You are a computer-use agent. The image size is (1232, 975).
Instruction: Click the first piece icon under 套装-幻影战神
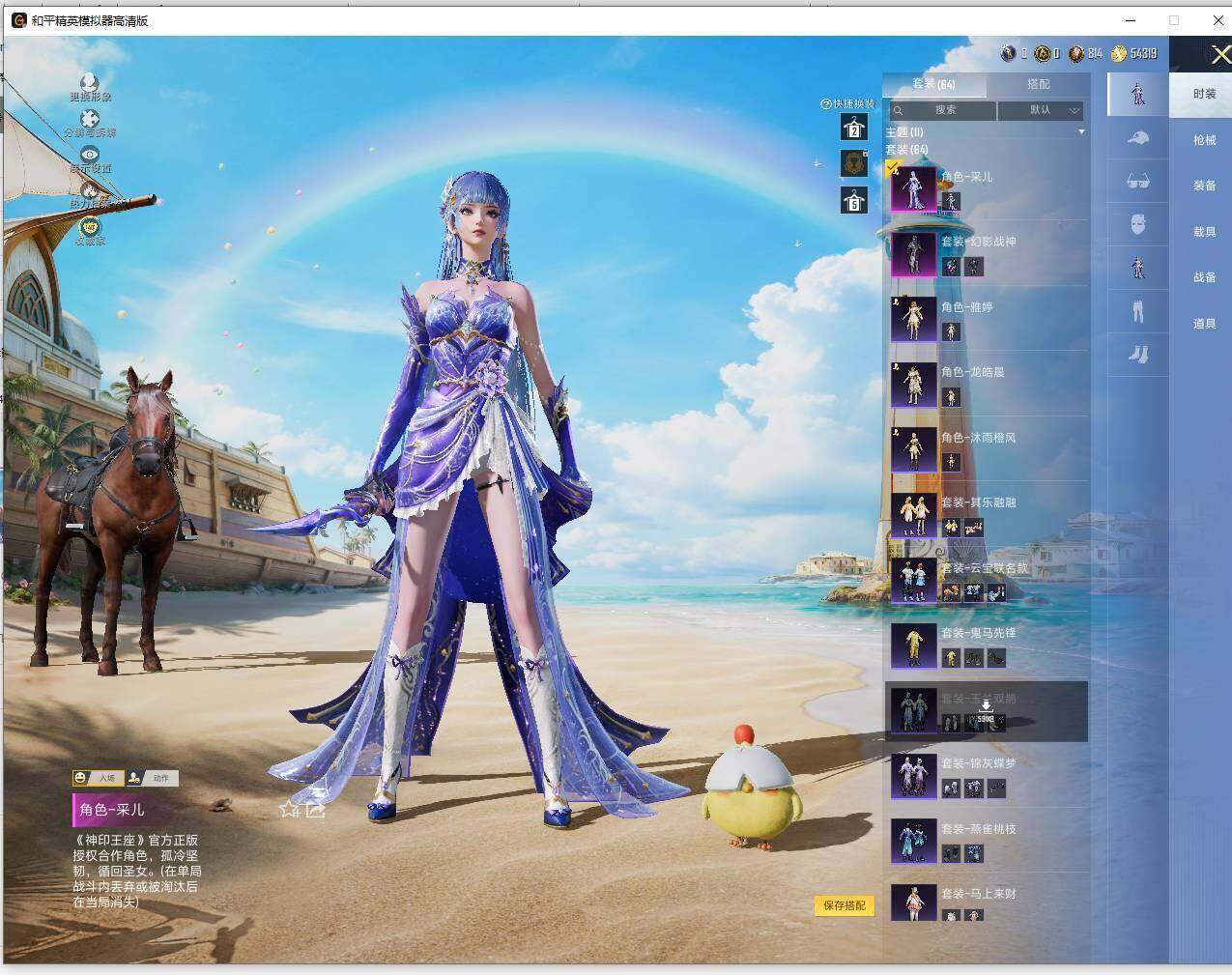point(951,267)
